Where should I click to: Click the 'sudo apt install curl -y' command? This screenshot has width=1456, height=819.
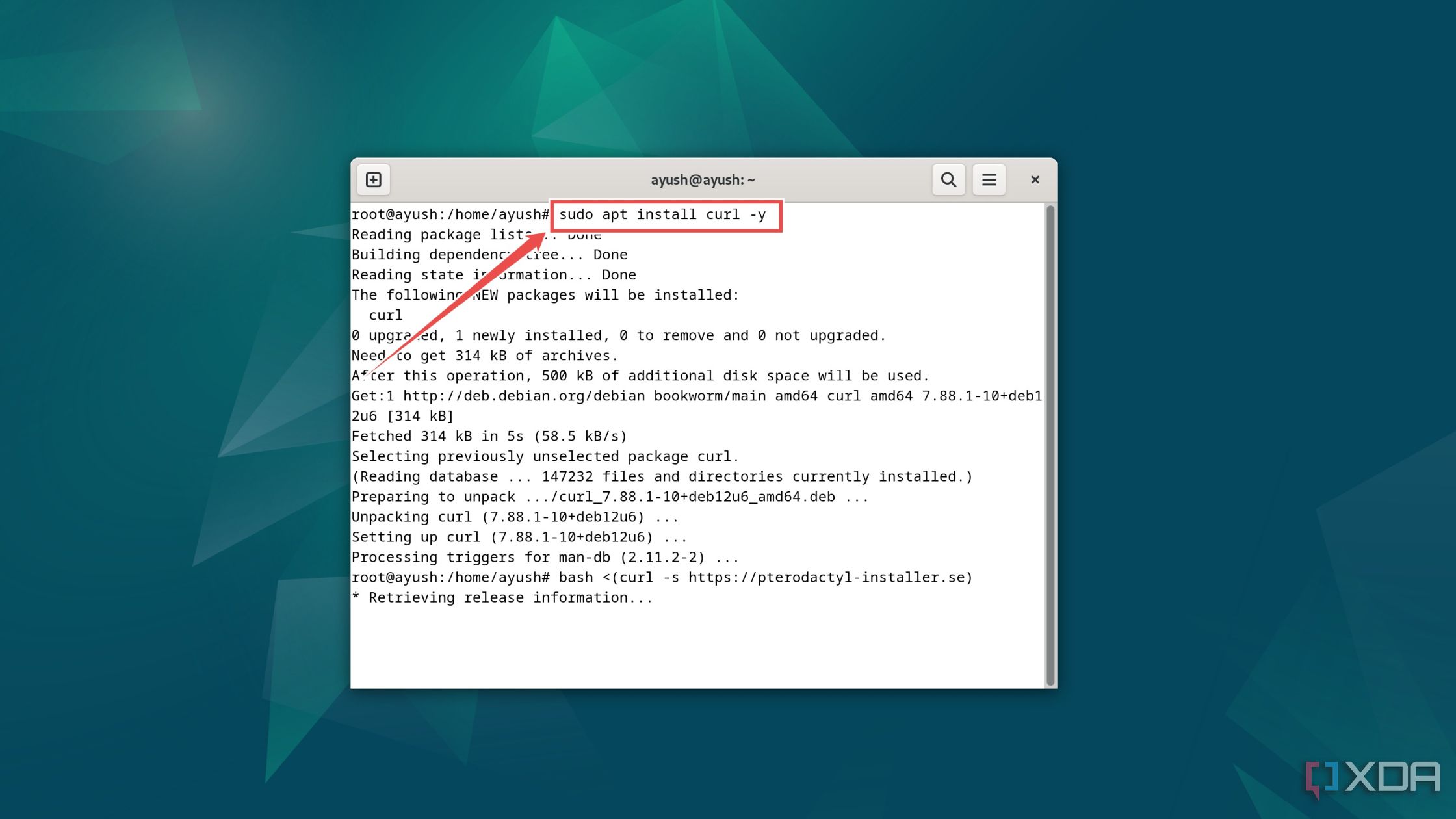click(x=662, y=214)
